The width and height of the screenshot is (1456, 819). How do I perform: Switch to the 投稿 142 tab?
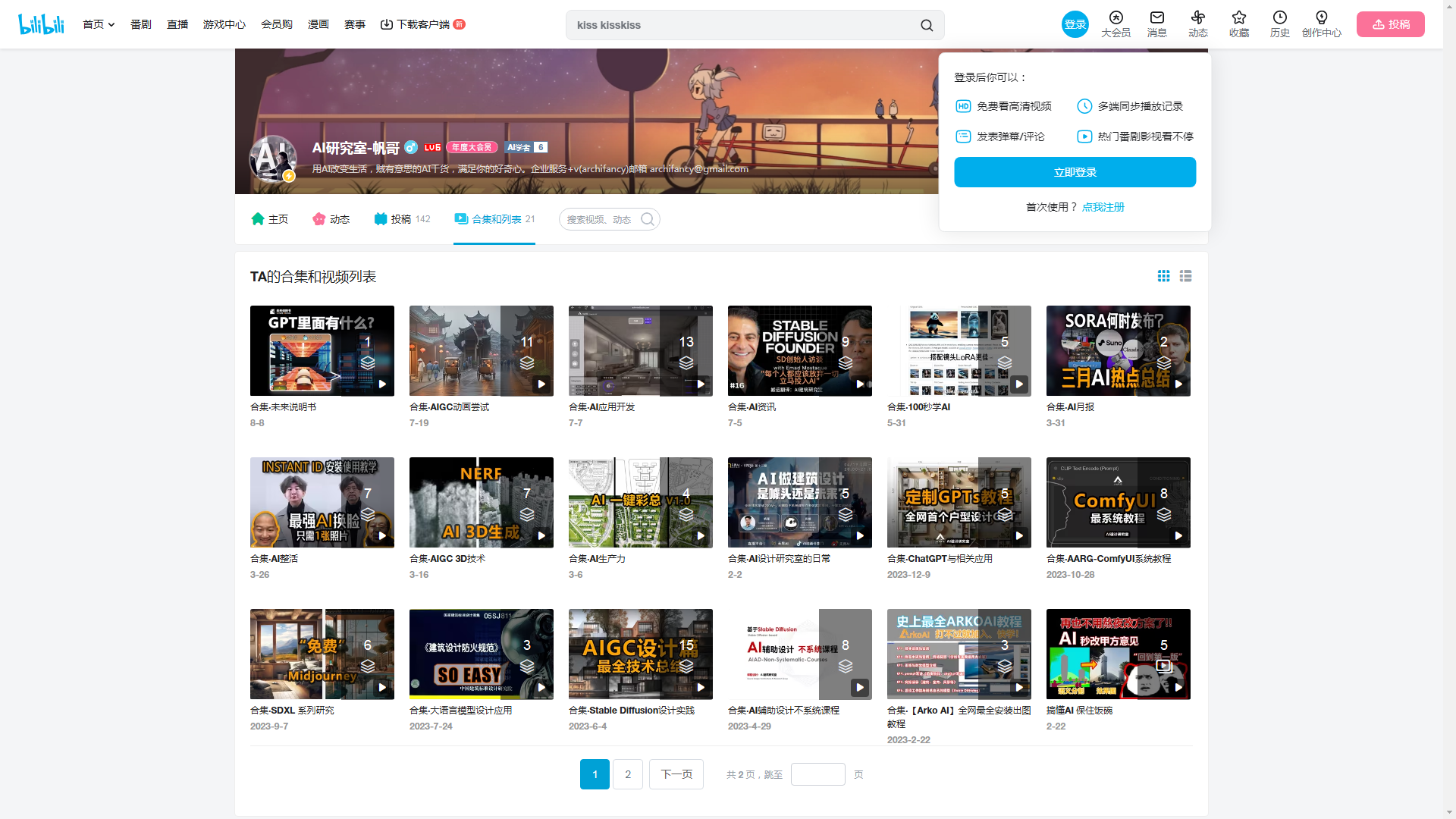pyautogui.click(x=402, y=219)
